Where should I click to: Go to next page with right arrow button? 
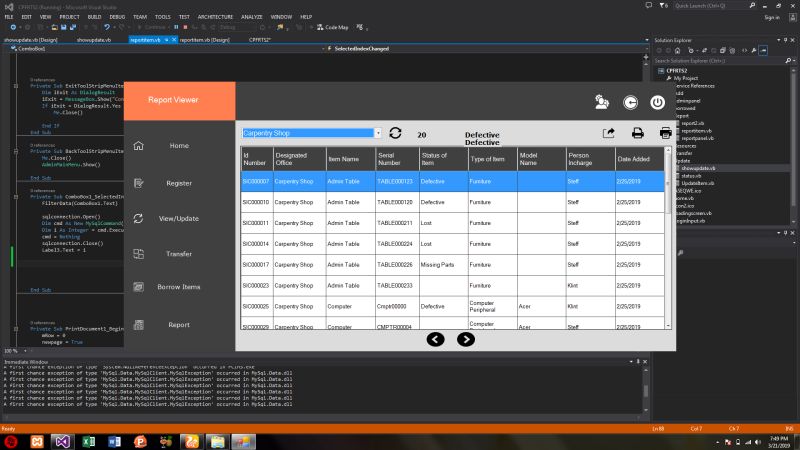(x=466, y=339)
